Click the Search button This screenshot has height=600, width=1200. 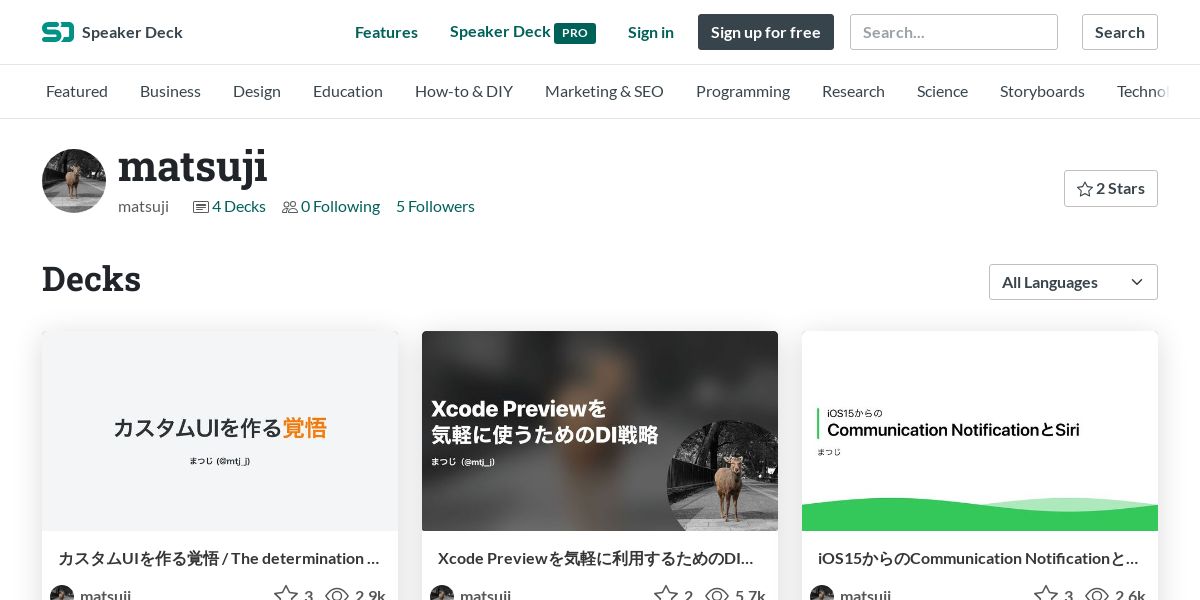point(1120,32)
